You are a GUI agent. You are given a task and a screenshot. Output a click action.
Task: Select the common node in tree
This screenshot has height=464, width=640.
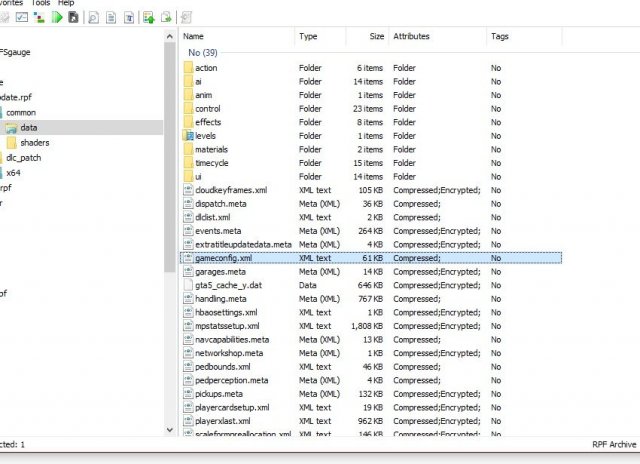point(21,113)
